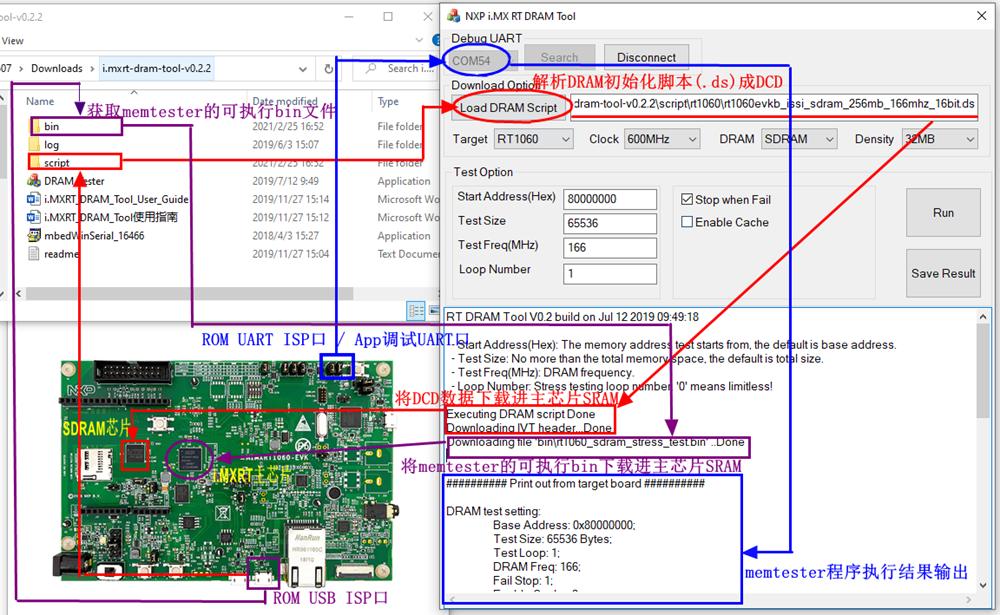The width and height of the screenshot is (1000, 615).
Task: Select 'Text Document' type cell of readme
Action: (408, 254)
